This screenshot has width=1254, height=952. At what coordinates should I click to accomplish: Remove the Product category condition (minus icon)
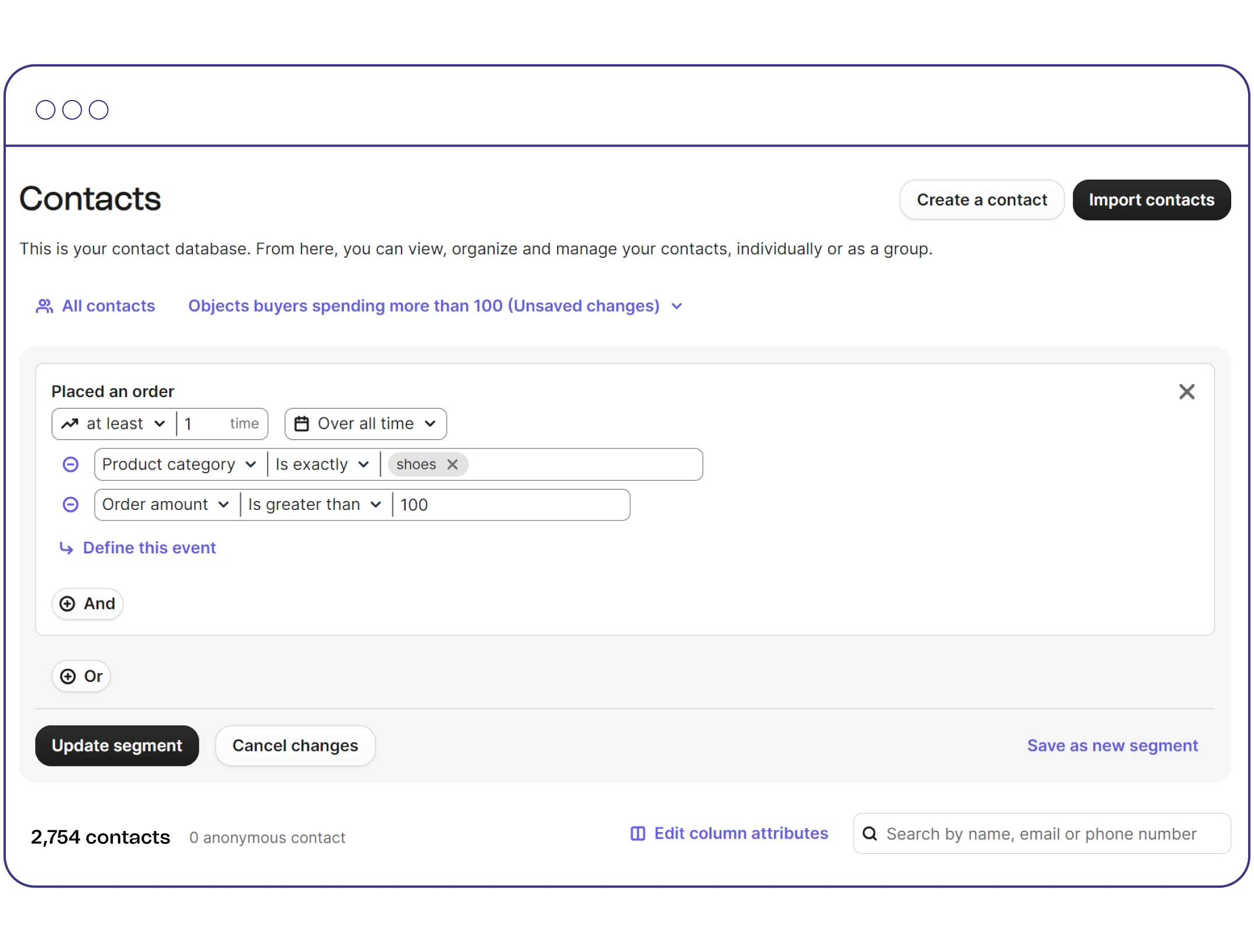[70, 464]
